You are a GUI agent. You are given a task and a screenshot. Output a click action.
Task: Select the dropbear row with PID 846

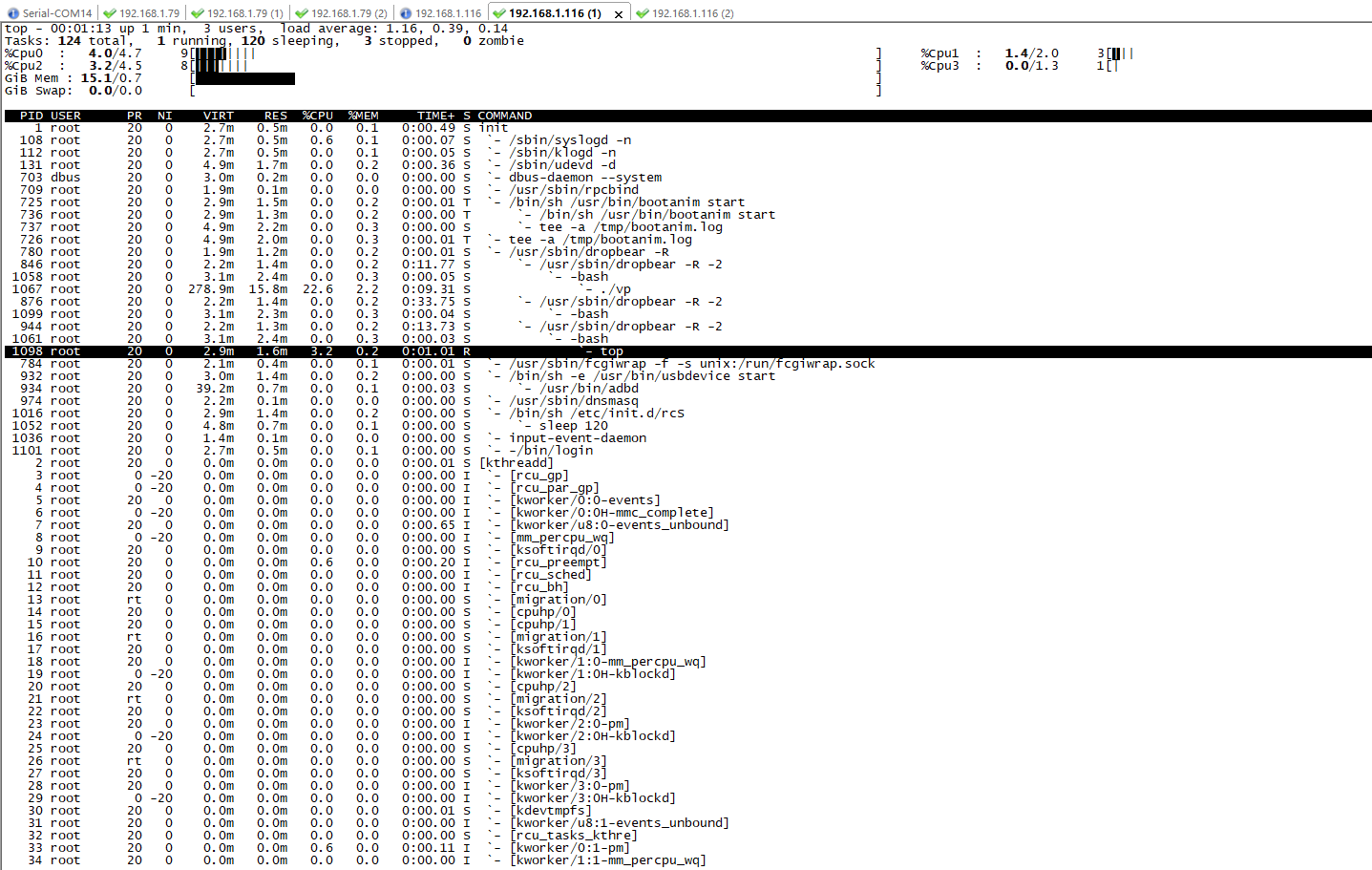(x=687, y=265)
